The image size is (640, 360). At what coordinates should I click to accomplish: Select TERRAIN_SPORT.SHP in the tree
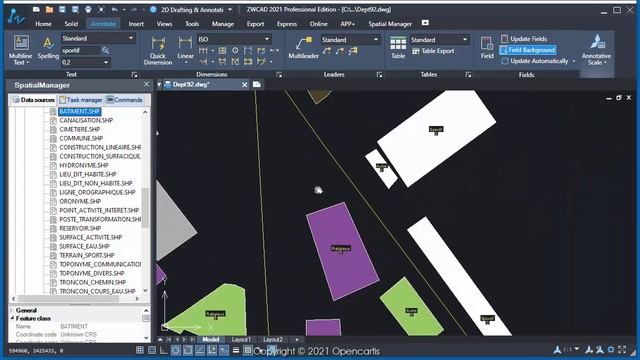[87, 255]
